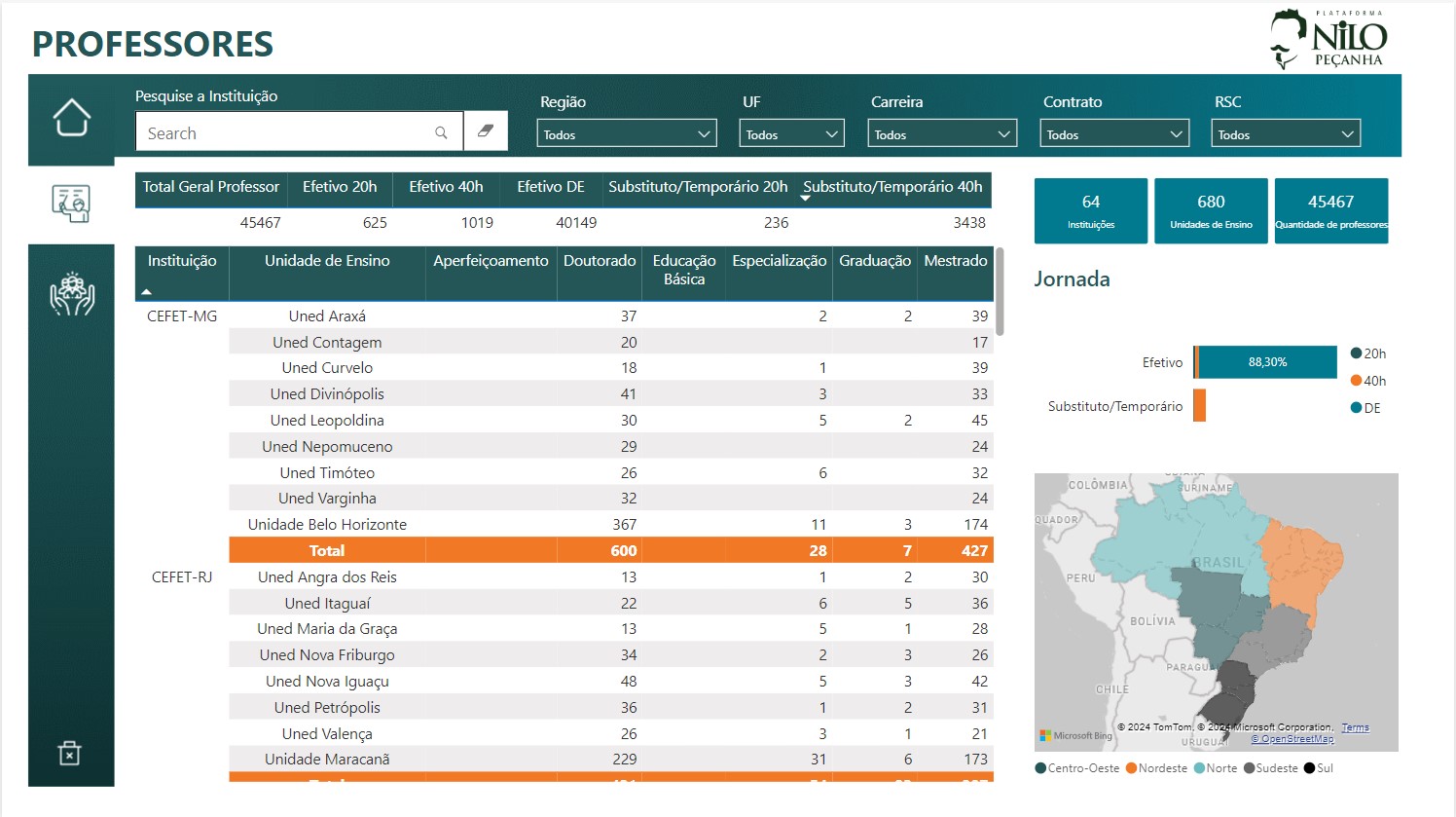The width and height of the screenshot is (1456, 817).
Task: Select the CEFET-RJ institution cell
Action: pyautogui.click(x=182, y=577)
